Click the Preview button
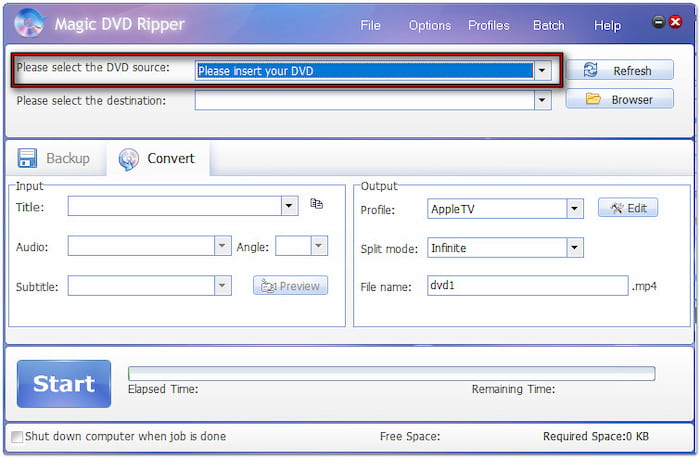The height and width of the screenshot is (458, 700). [290, 286]
